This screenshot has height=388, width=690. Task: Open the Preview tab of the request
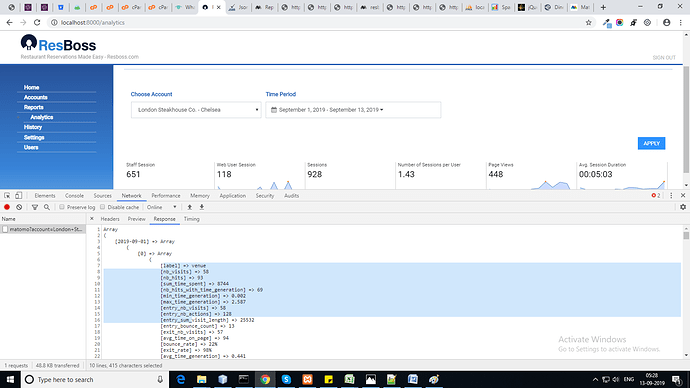pos(136,219)
